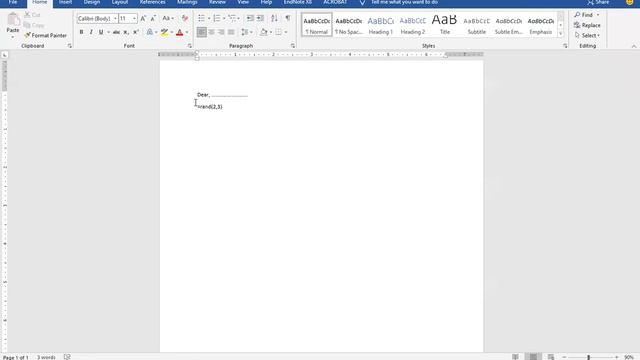Click the Paste button
This screenshot has width=640, height=360.
(13, 24)
